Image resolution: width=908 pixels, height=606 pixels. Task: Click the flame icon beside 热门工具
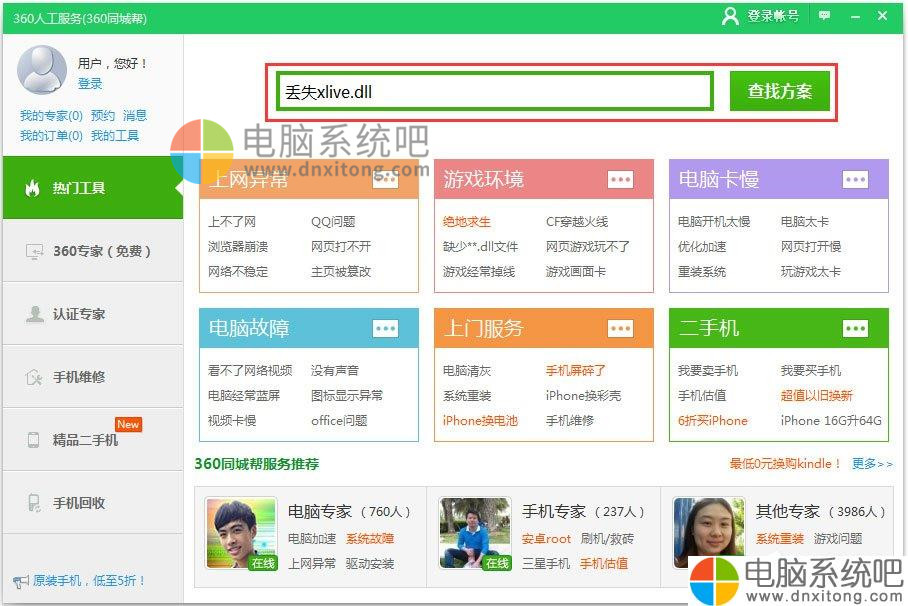tap(32, 188)
